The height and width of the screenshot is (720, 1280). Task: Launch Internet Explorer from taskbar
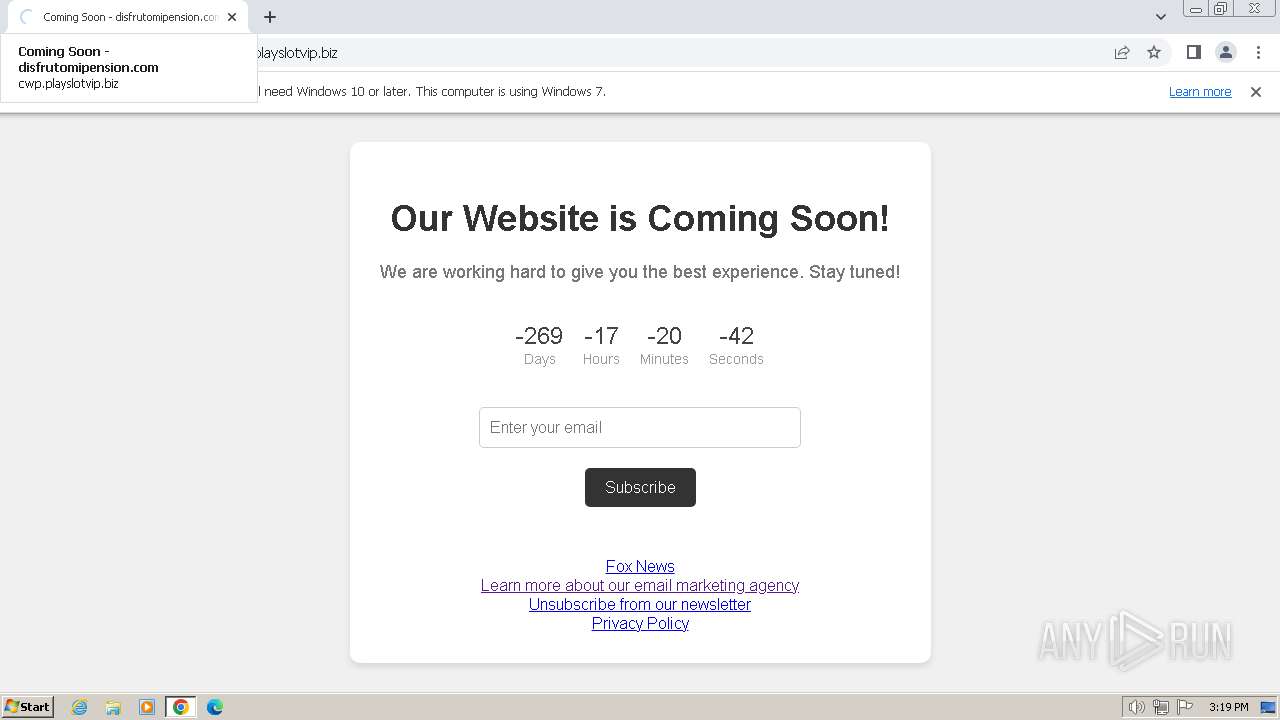point(80,707)
